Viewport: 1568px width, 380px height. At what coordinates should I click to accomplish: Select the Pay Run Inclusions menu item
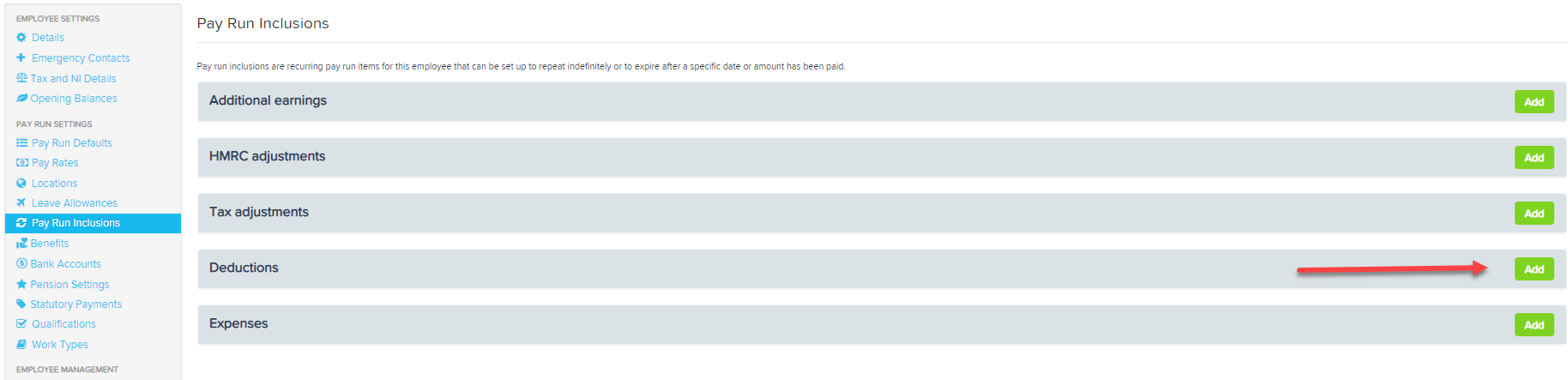point(93,223)
